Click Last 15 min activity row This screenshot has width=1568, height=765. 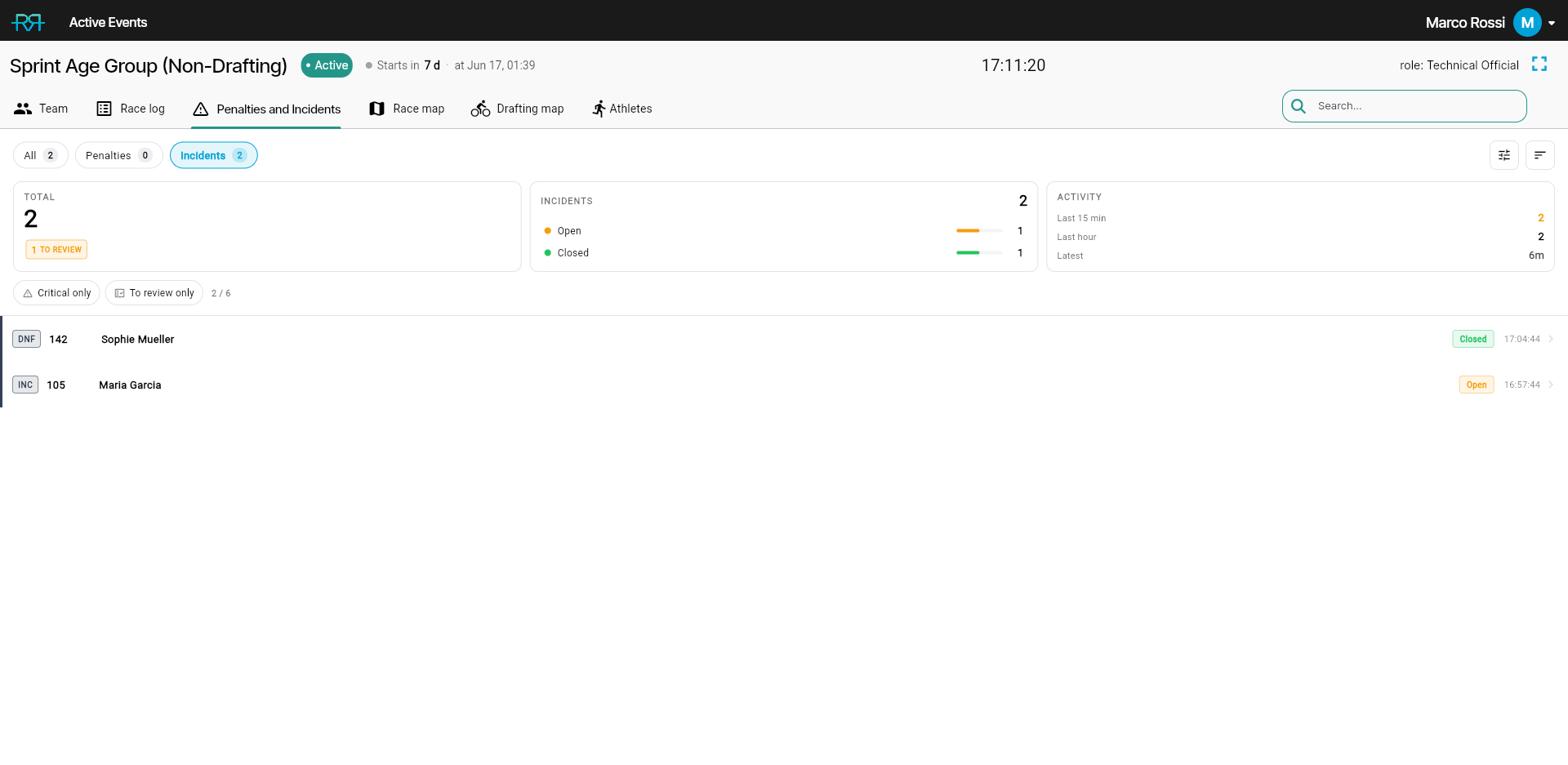1300,218
